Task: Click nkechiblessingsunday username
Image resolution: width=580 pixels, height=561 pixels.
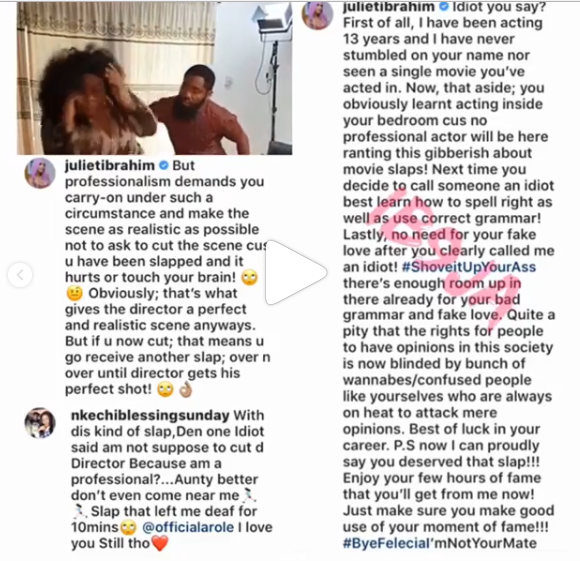Action: [150, 415]
